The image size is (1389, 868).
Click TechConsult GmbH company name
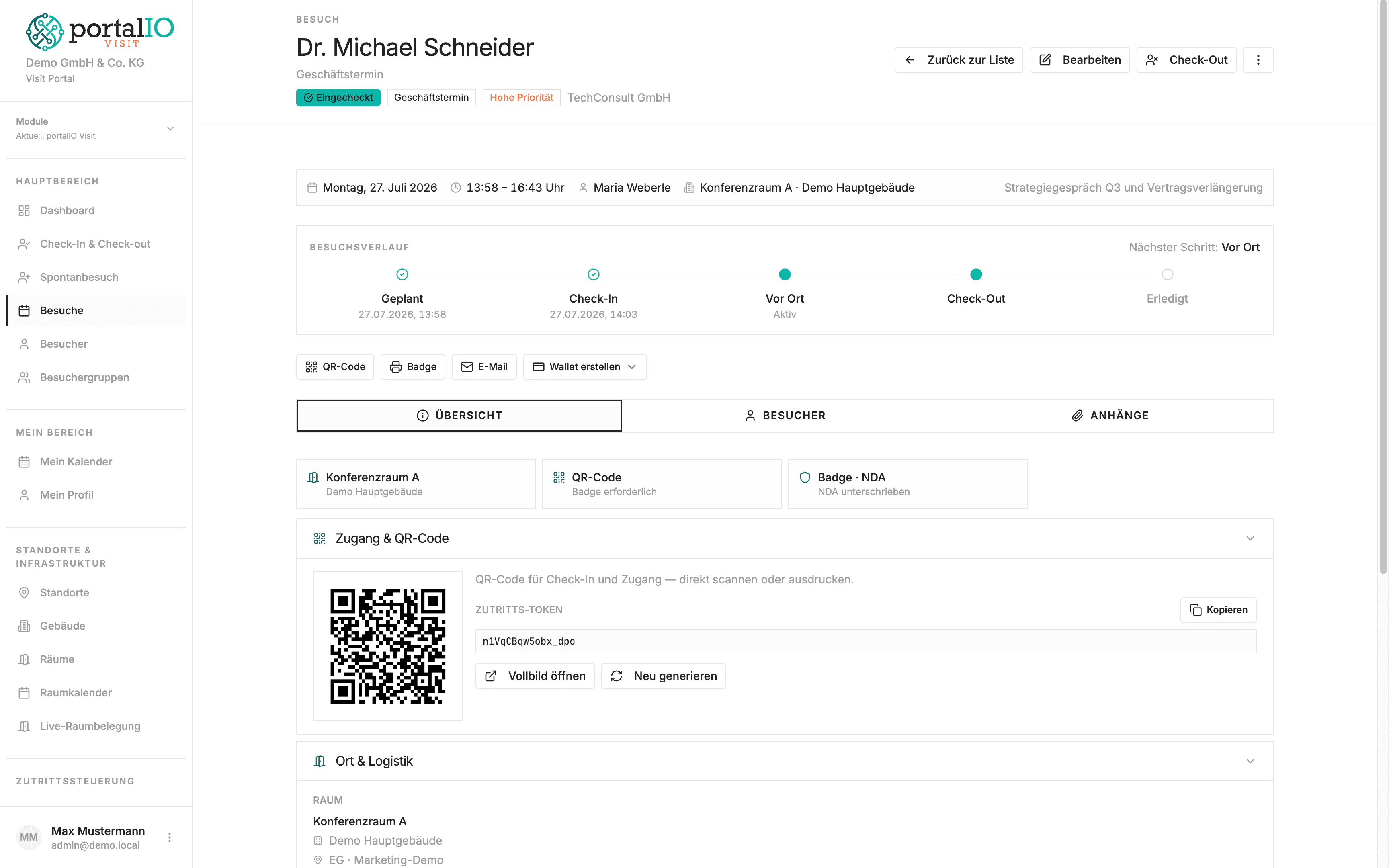point(619,98)
